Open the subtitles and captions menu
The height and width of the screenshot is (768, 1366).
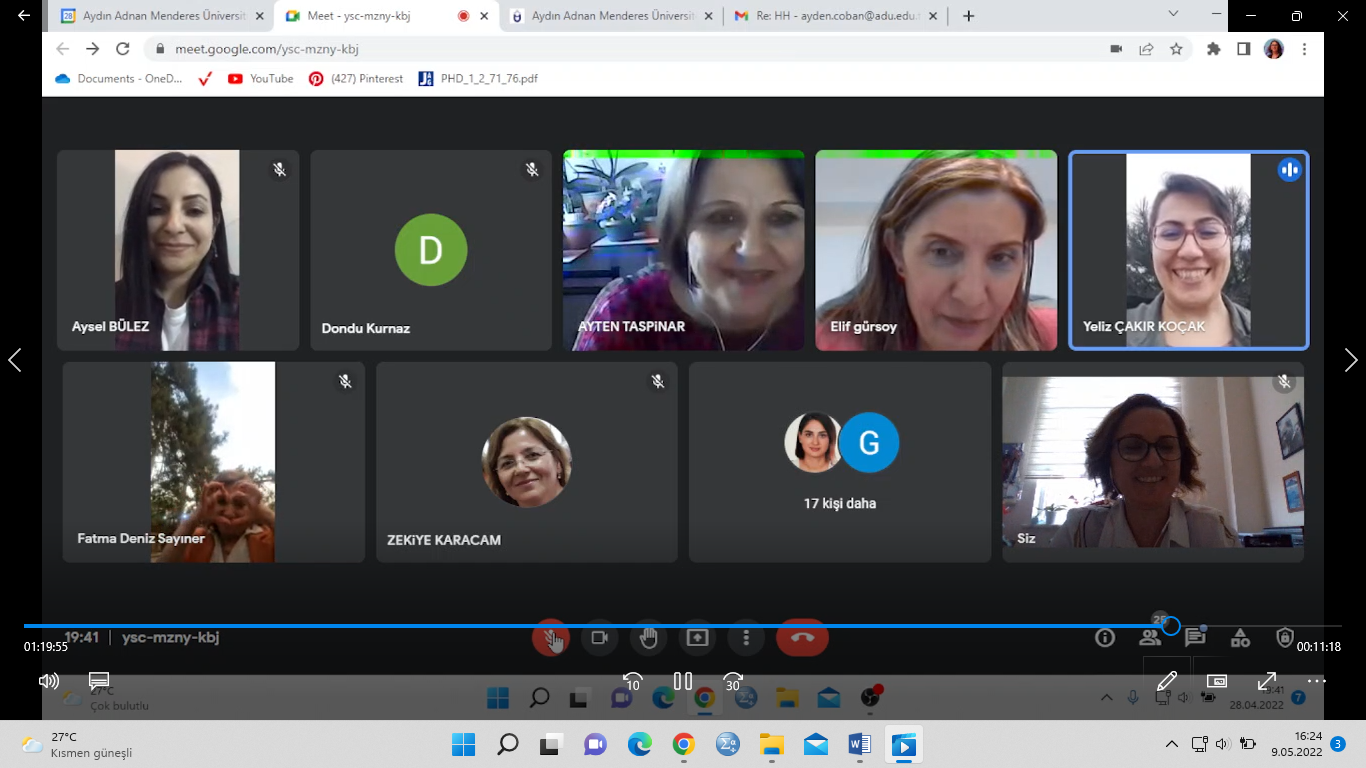click(x=98, y=681)
